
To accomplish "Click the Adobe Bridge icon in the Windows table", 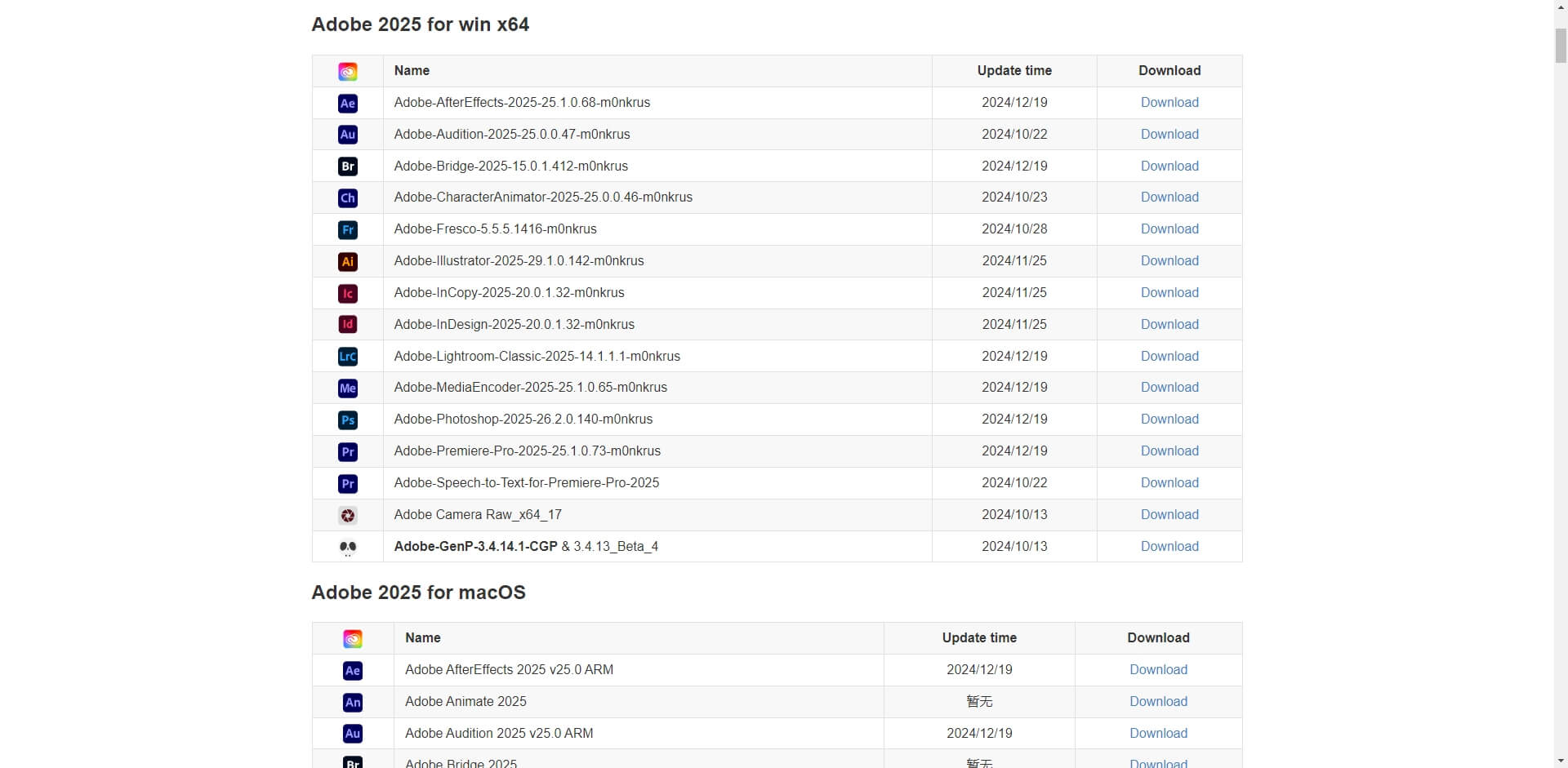I will (x=347, y=166).
